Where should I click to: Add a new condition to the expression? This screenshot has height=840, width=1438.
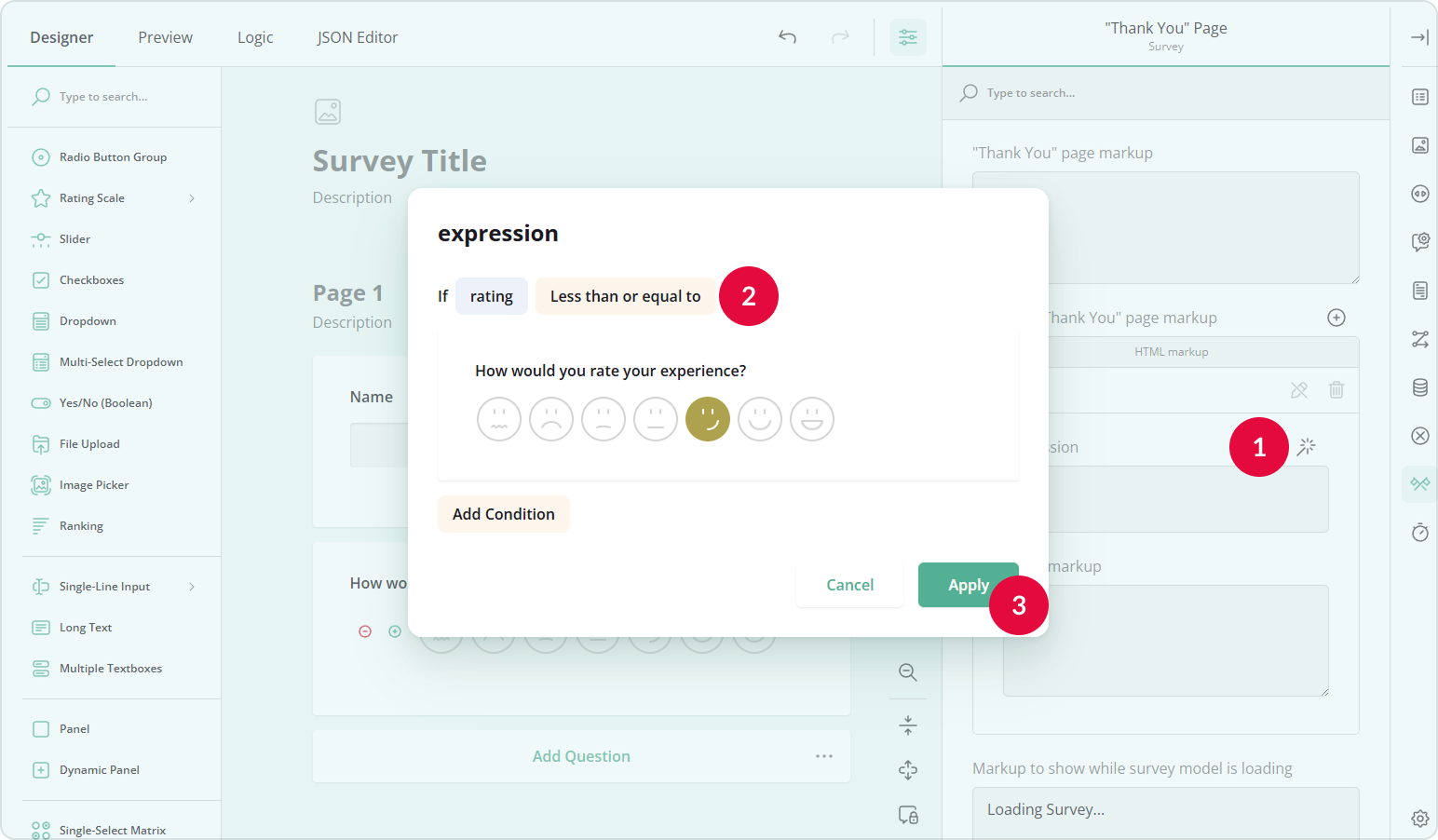click(503, 513)
